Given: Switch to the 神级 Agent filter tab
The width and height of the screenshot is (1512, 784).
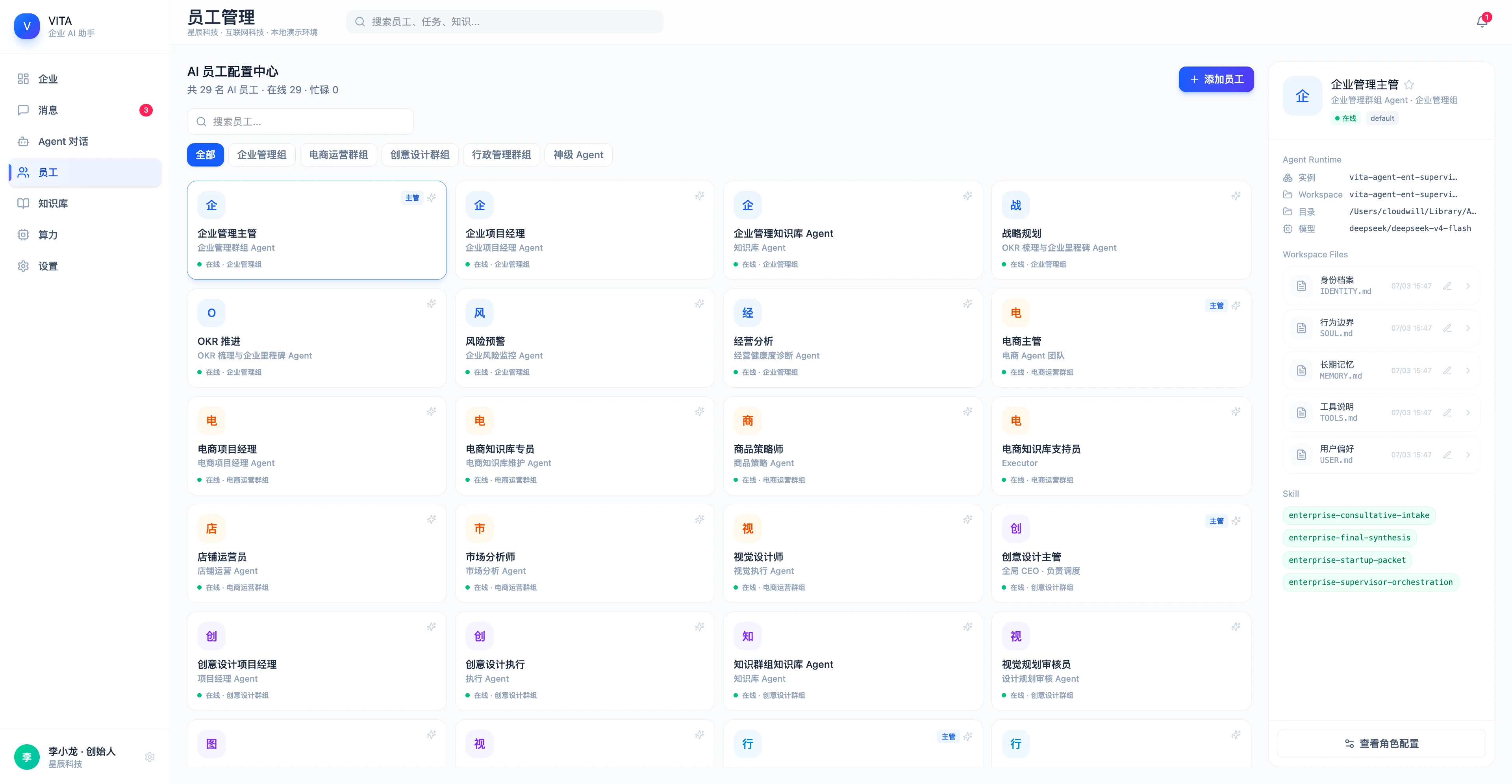Looking at the screenshot, I should pyautogui.click(x=578, y=155).
